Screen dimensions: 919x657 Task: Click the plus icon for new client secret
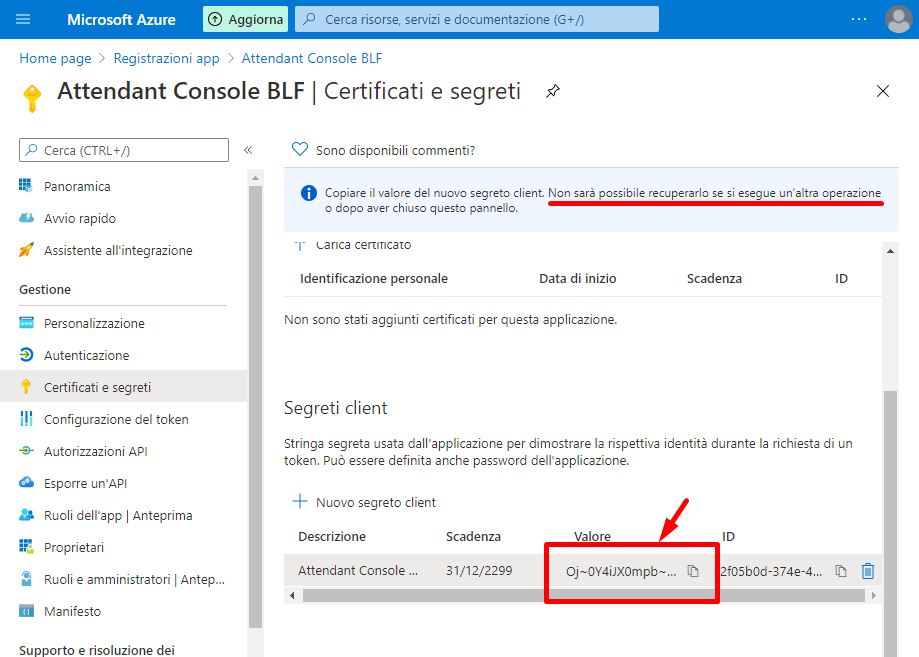pyautogui.click(x=299, y=501)
